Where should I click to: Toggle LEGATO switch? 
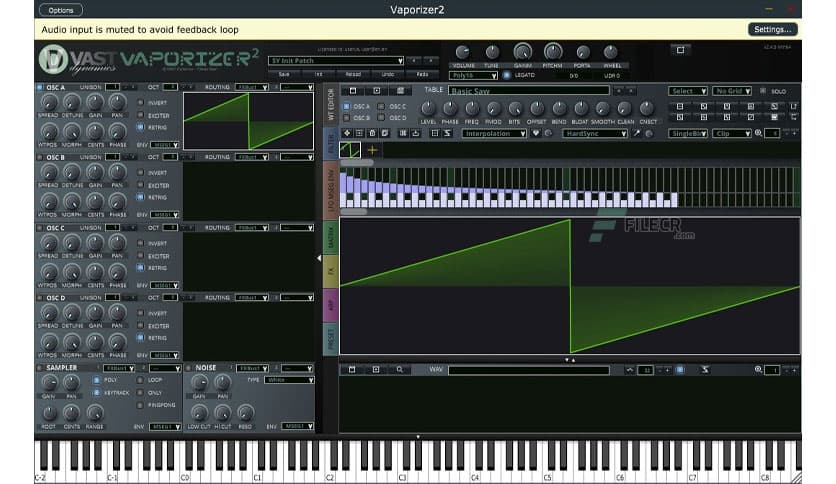click(x=507, y=75)
